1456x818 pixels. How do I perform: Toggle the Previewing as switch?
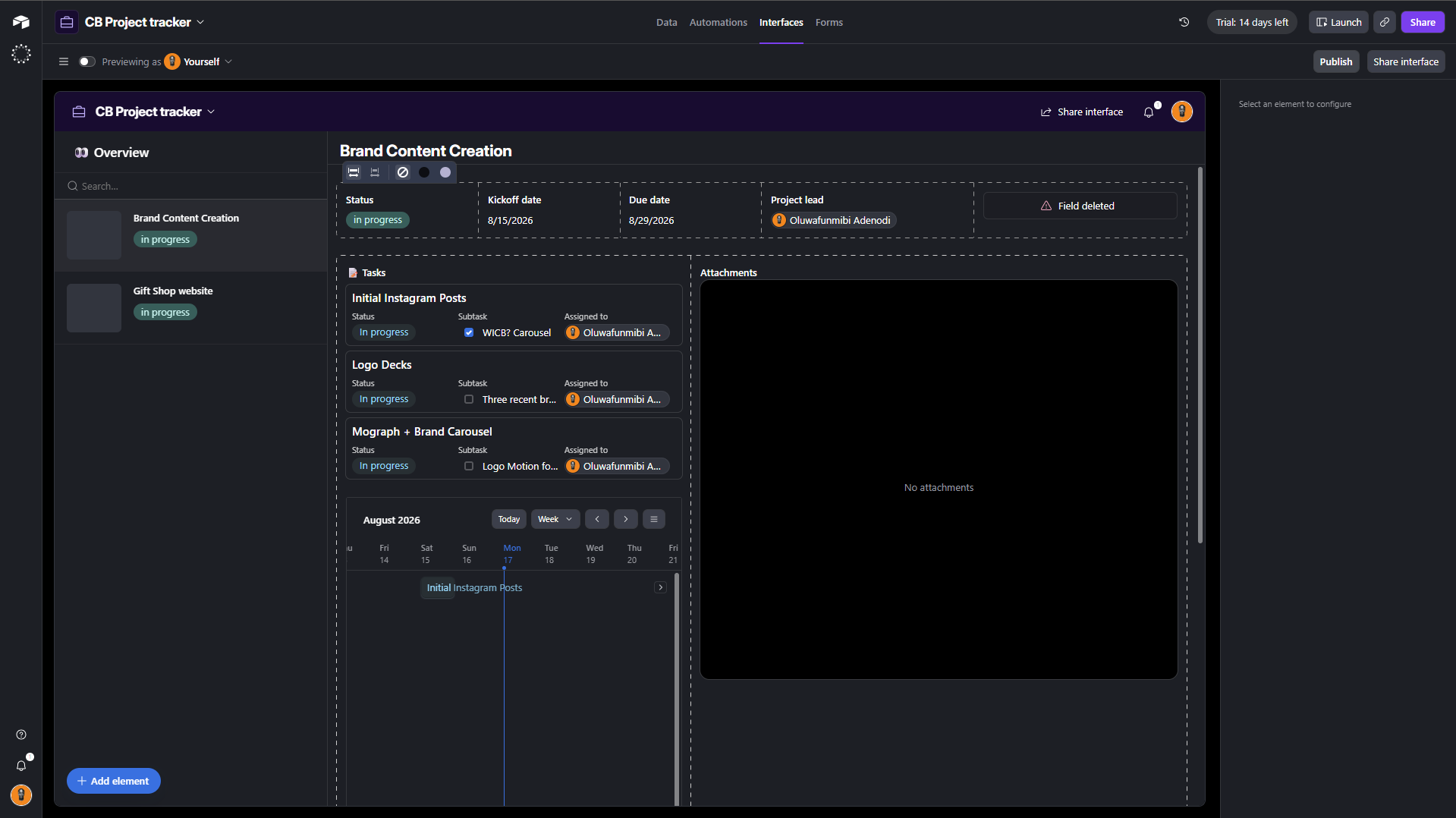pos(87,61)
